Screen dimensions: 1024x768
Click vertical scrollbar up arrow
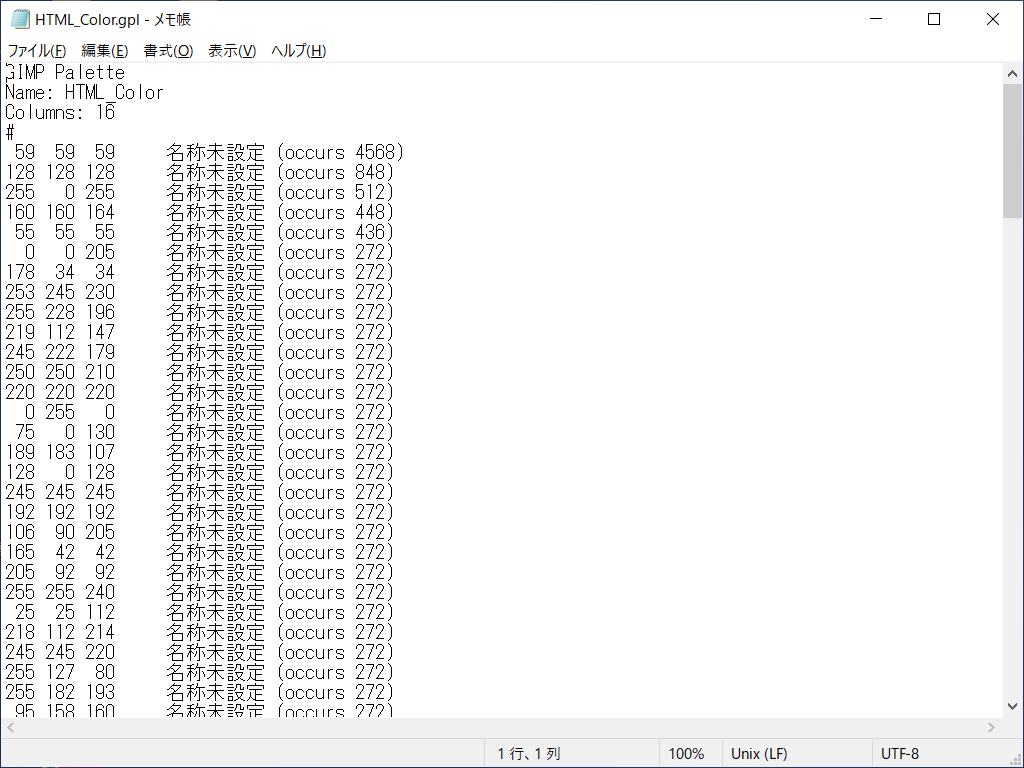click(1012, 74)
